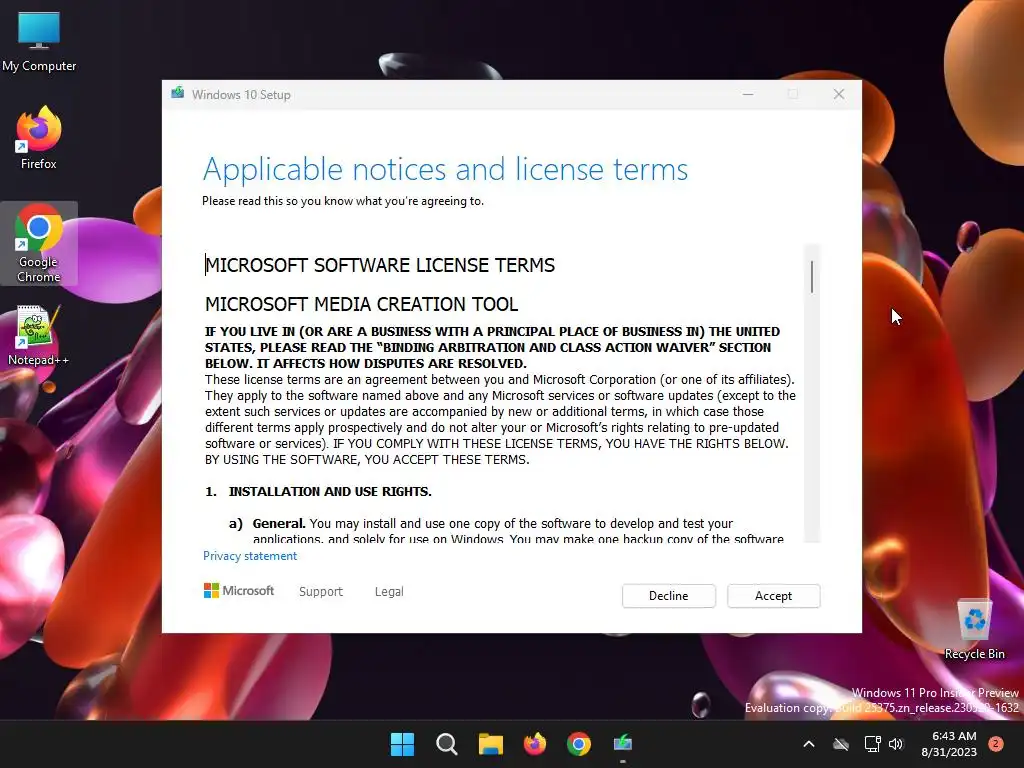Open the notification badge showing 2
The image size is (1024, 768).
tap(996, 744)
